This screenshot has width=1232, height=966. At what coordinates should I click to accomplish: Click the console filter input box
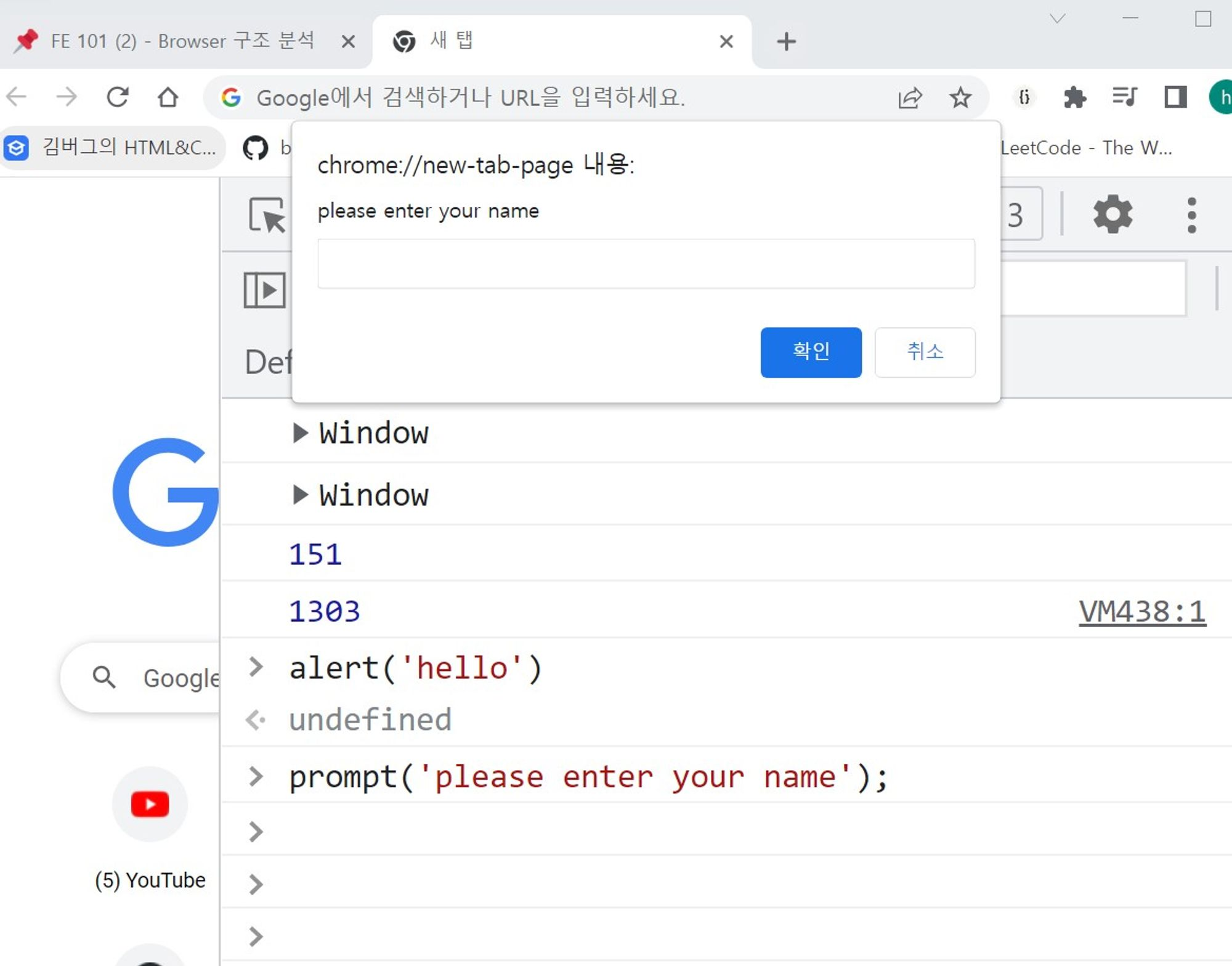coord(1093,288)
